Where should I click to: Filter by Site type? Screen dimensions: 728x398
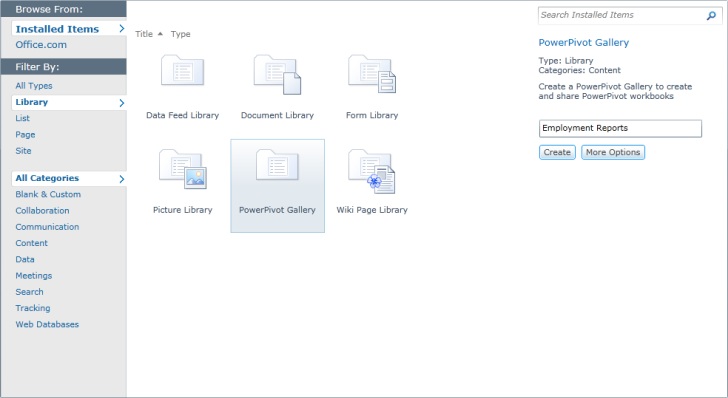pos(23,151)
